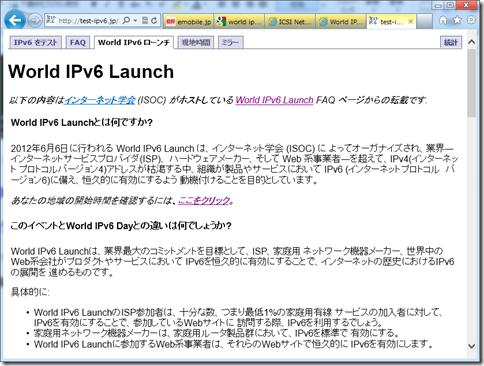Click the 'ここをクリック' link
484x366 pixels.
click(x=204, y=201)
